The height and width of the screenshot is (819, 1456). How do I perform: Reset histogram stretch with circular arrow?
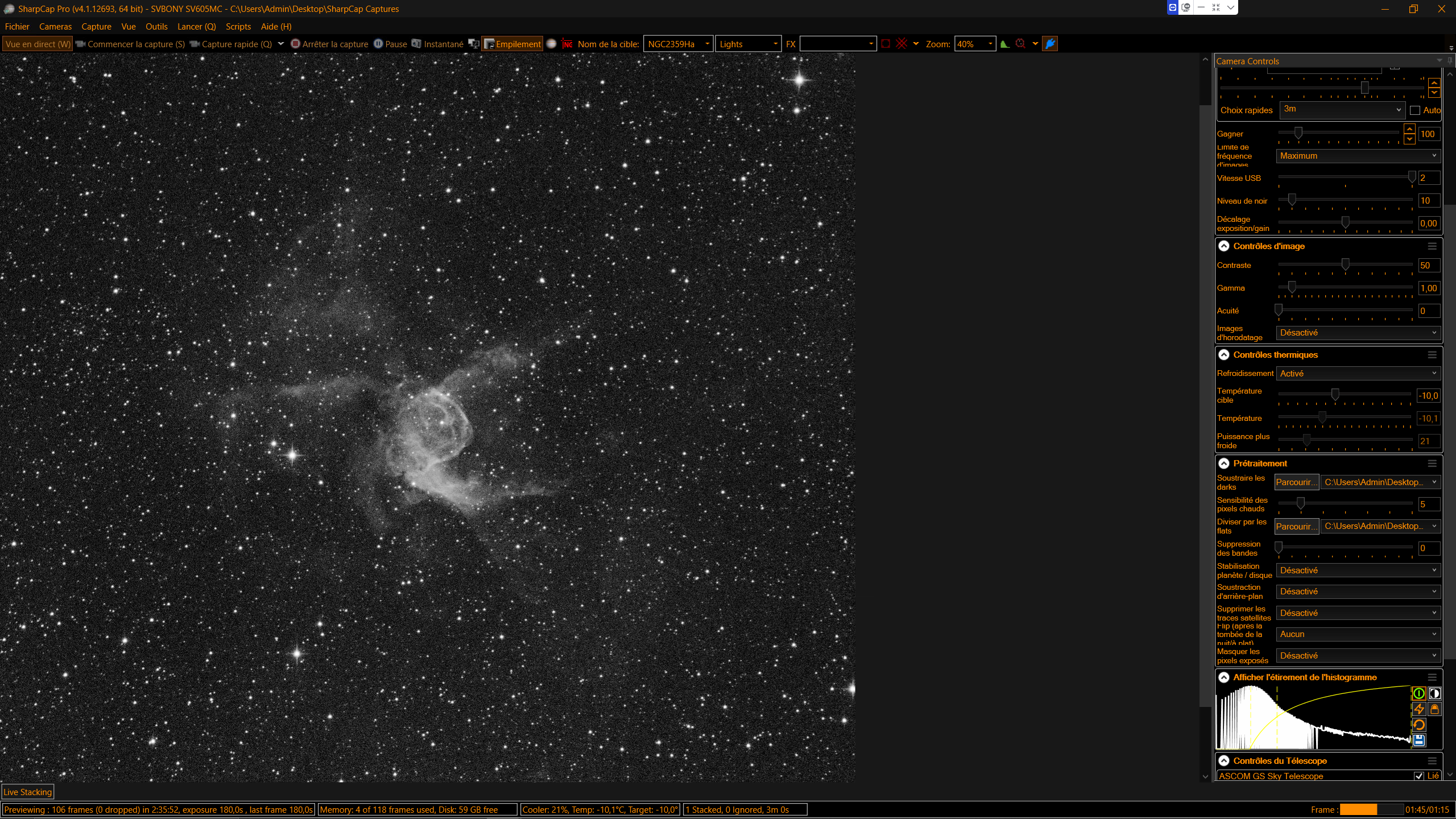click(x=1419, y=725)
